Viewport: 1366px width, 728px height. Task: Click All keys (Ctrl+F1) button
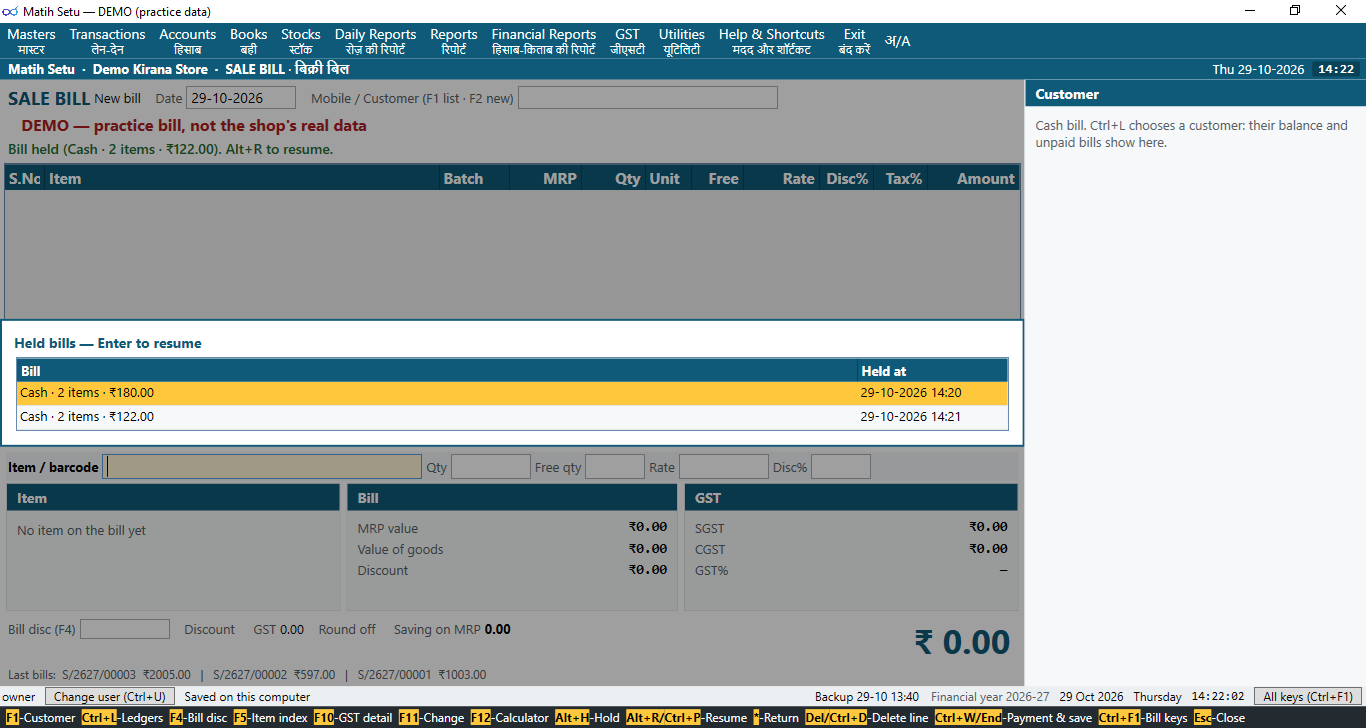(1308, 696)
